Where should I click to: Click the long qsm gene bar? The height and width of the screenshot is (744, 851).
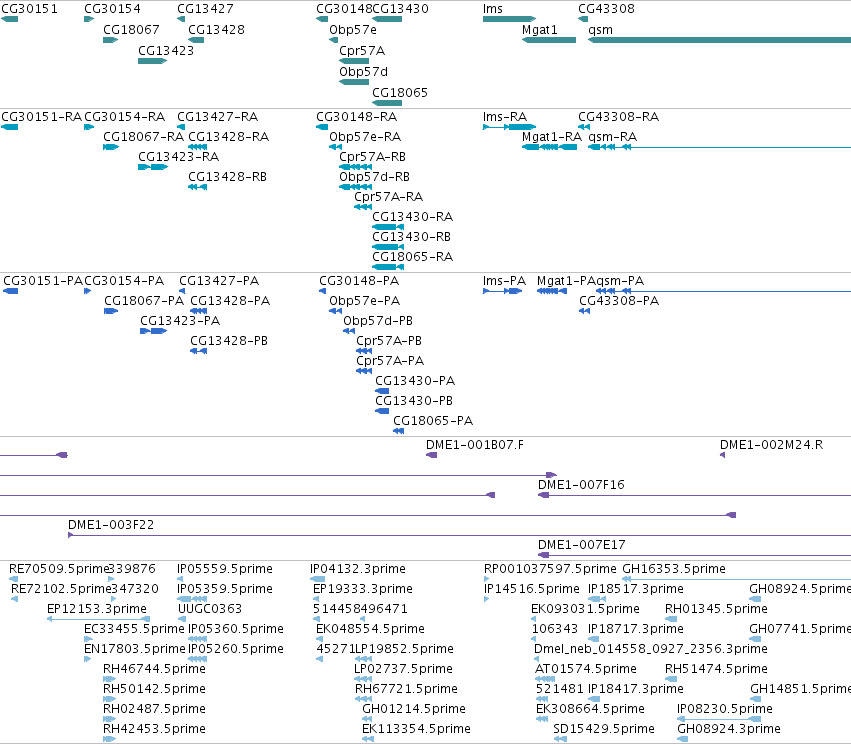pyautogui.click(x=719, y=40)
